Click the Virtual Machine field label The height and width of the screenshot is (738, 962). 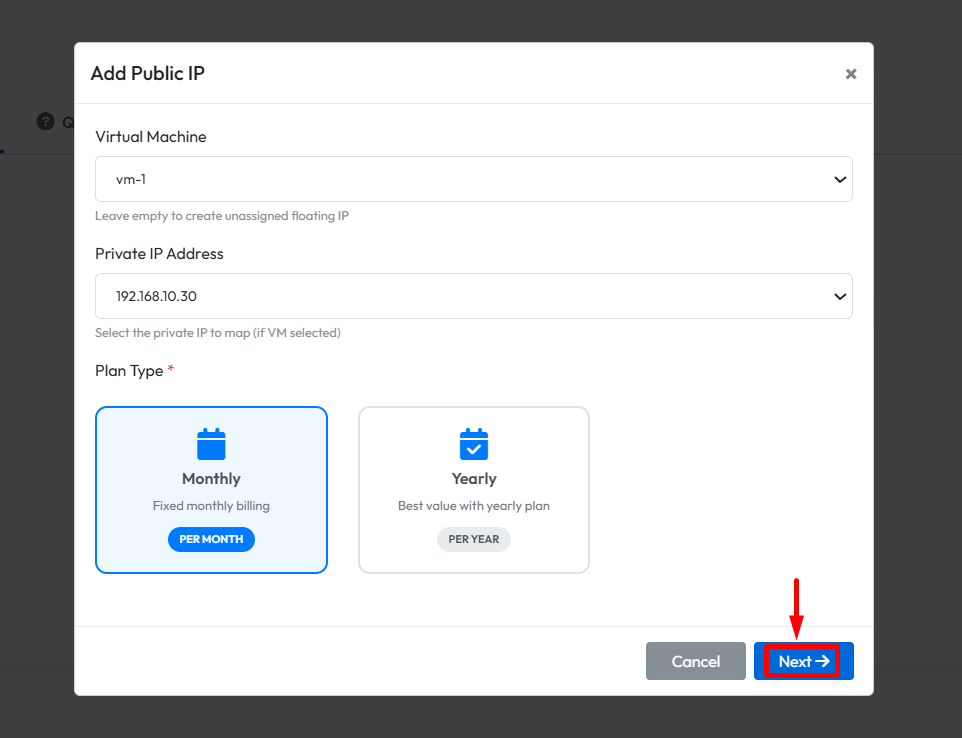(x=151, y=137)
